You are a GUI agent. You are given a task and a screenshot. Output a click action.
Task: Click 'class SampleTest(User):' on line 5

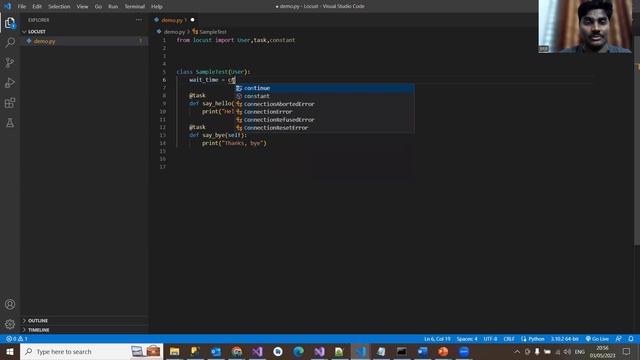213,72
